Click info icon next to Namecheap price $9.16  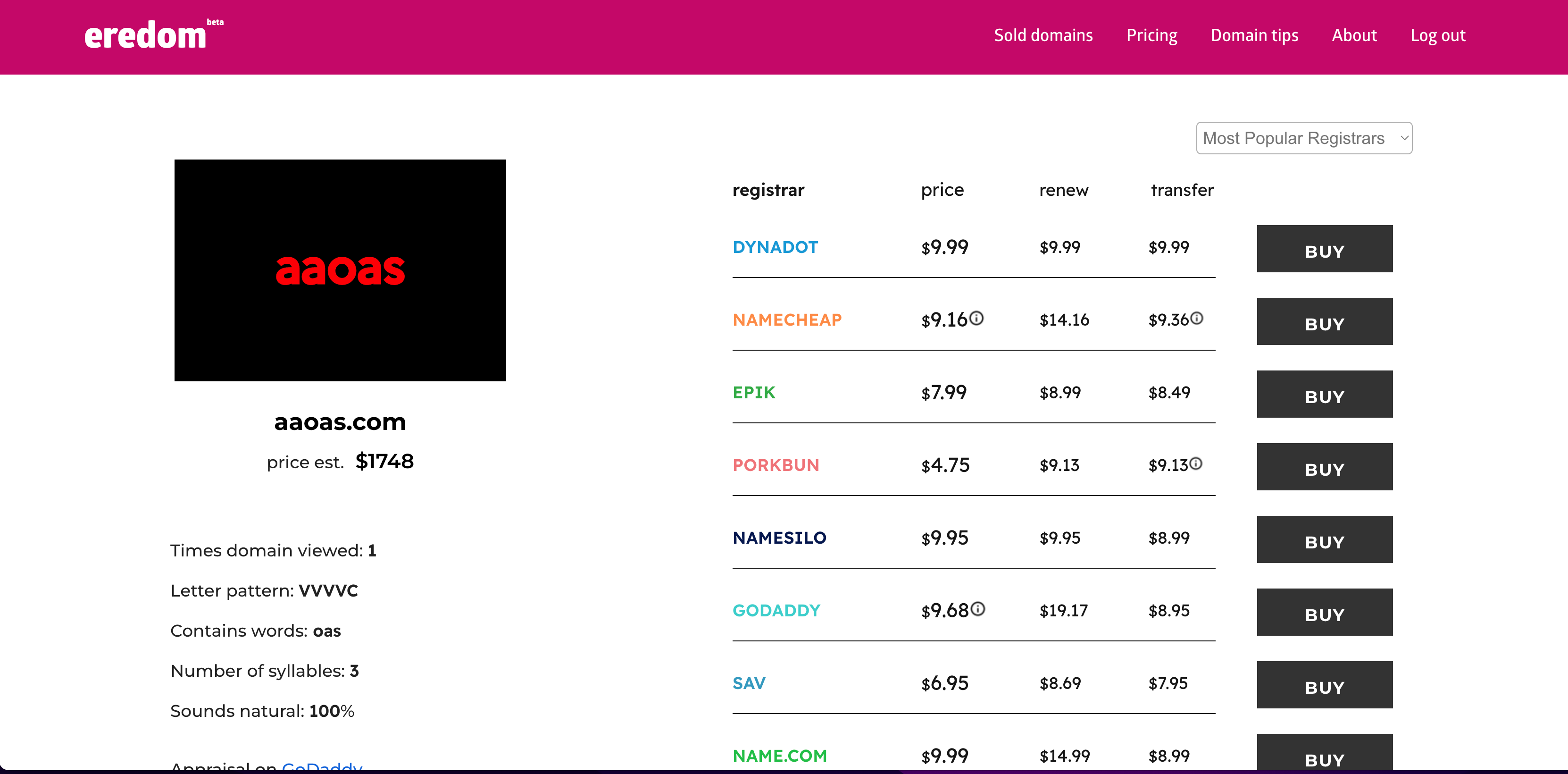pyautogui.click(x=976, y=318)
